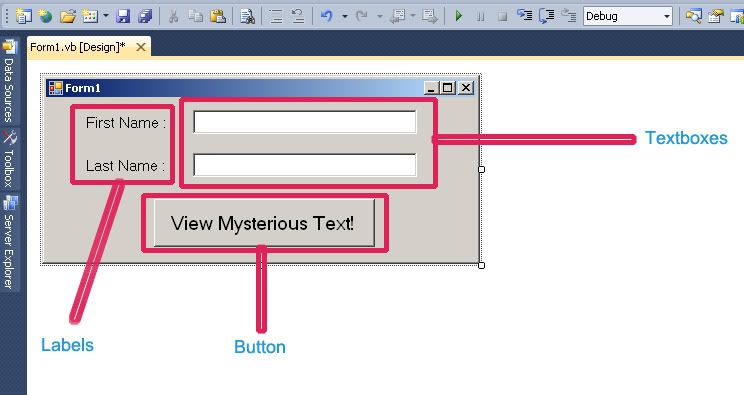Click the Save floppy disk icon
Image resolution: width=744 pixels, height=395 pixels.
click(123, 17)
